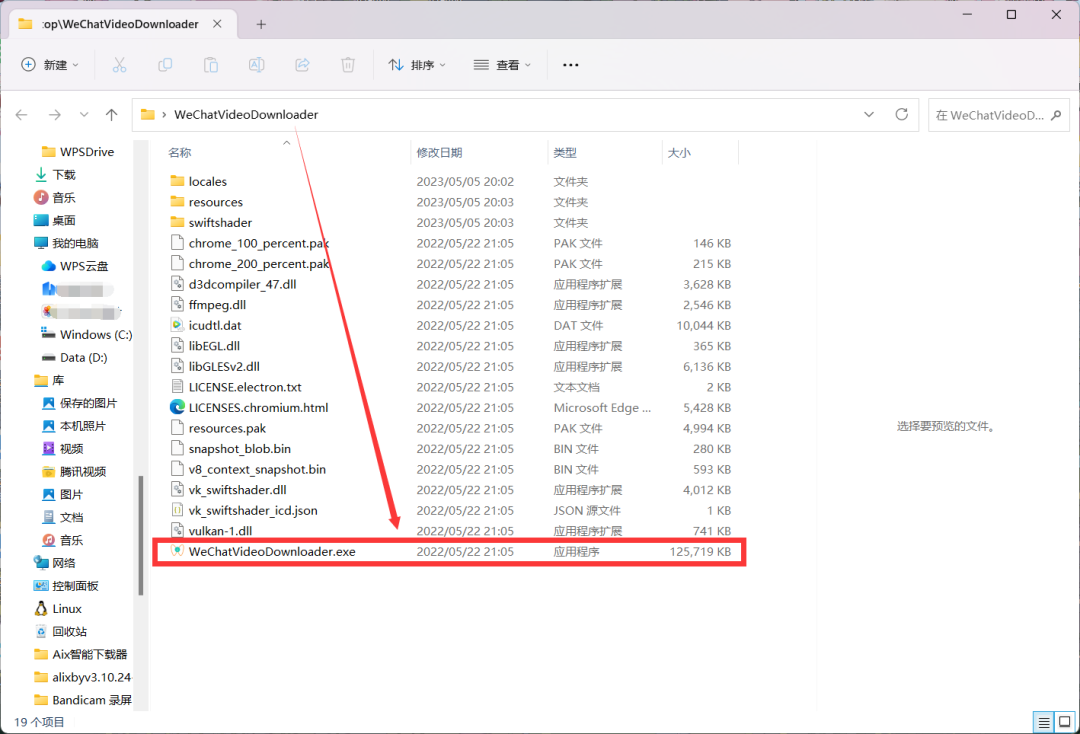Open the 查看 view menu
The height and width of the screenshot is (734, 1080).
503,65
